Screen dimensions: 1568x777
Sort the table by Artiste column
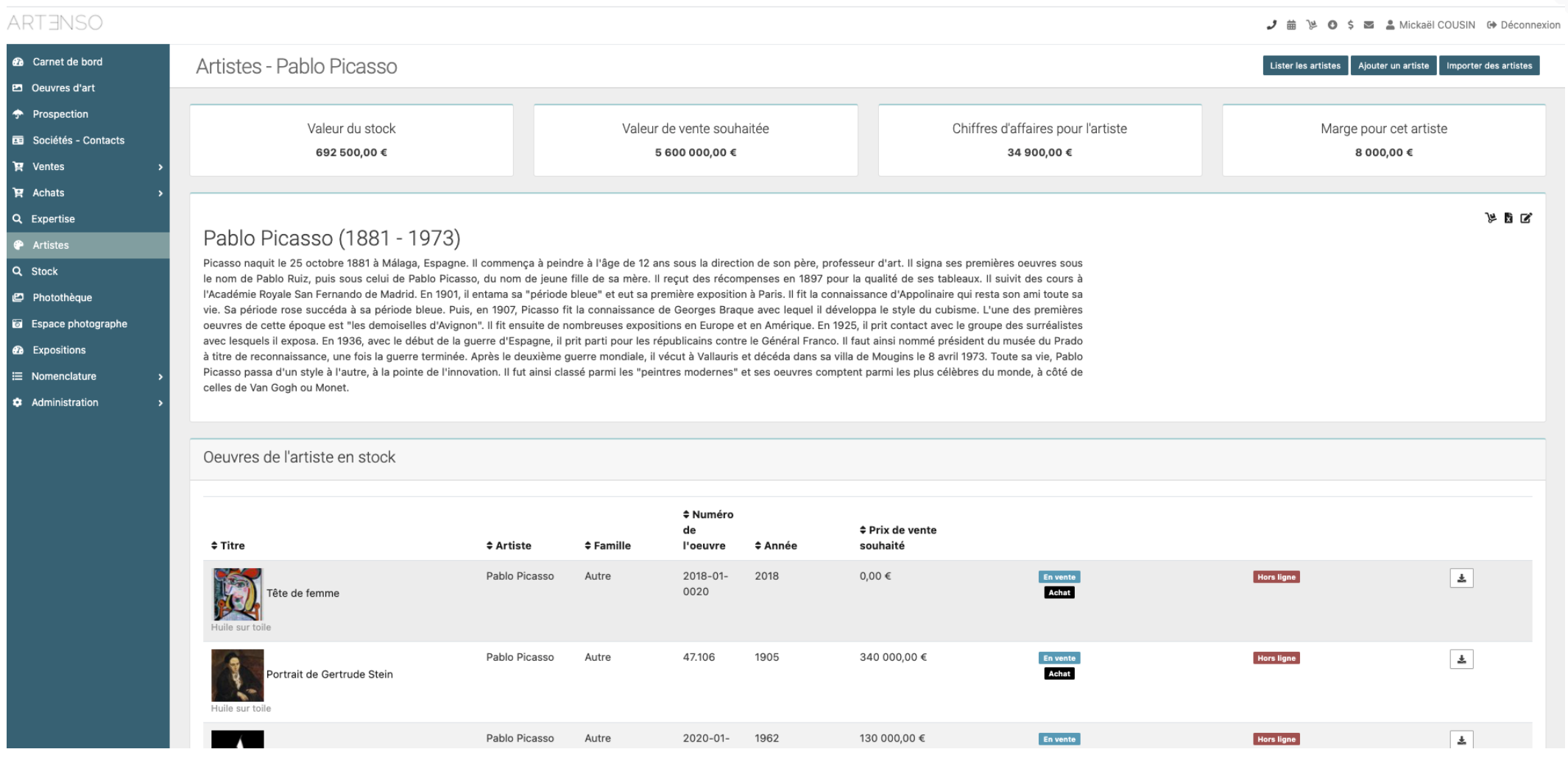pos(509,546)
